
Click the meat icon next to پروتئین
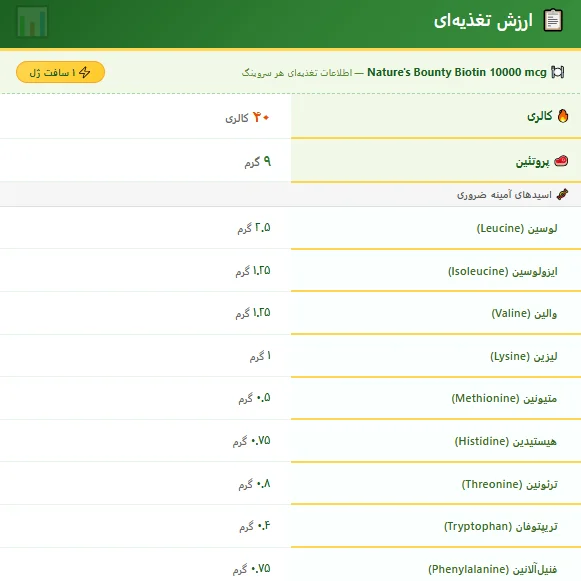point(561,161)
